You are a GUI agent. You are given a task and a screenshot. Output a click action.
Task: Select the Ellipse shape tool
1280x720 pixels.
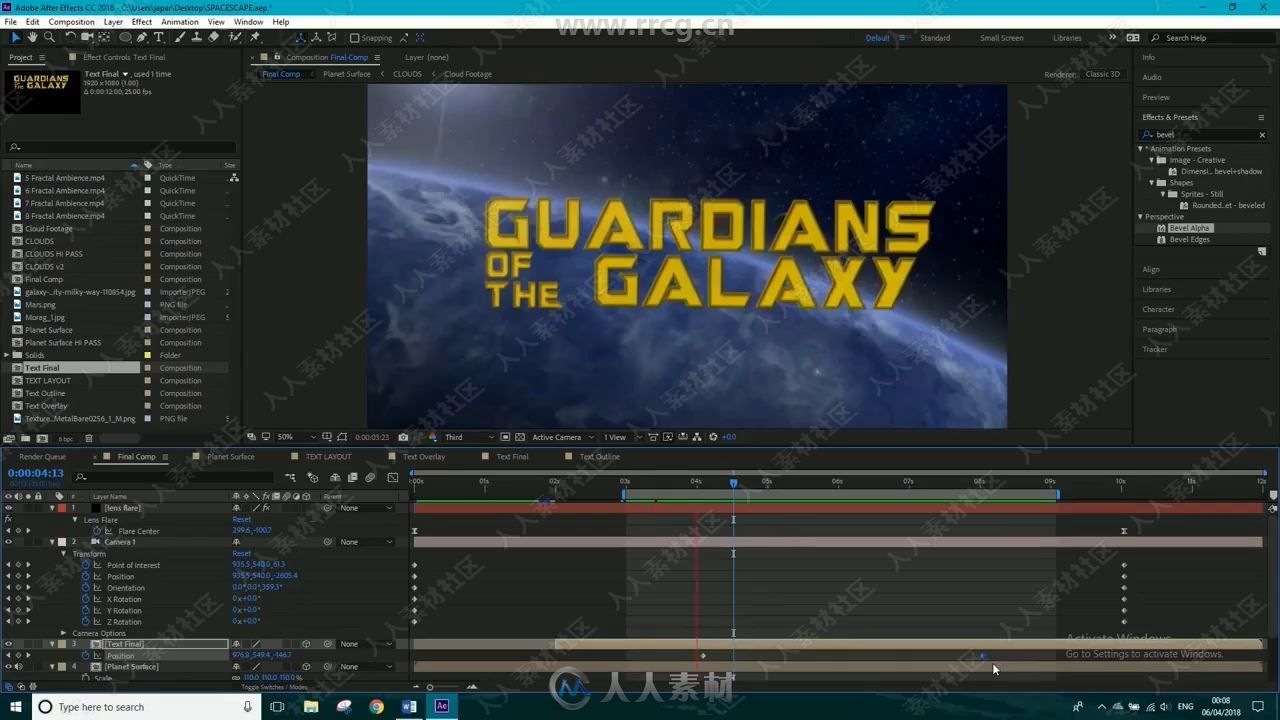click(125, 37)
